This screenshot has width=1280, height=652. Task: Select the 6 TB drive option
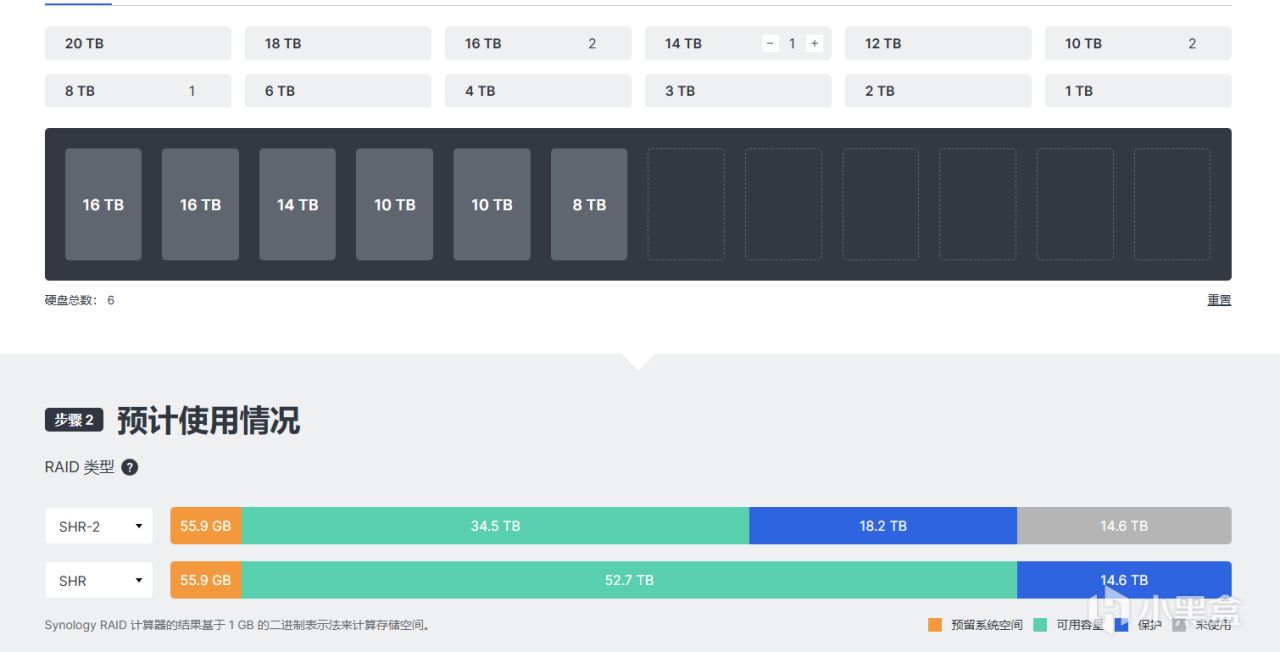[x=338, y=90]
